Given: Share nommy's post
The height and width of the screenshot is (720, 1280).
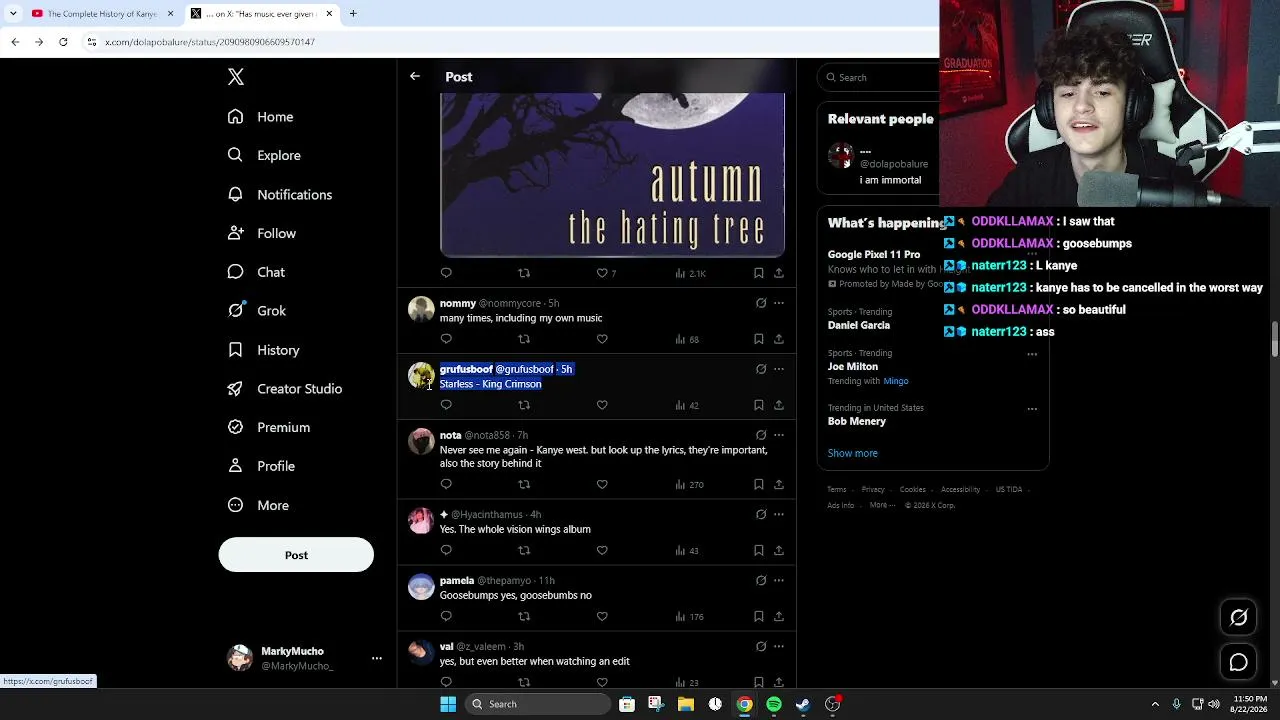Looking at the screenshot, I should click(x=779, y=339).
